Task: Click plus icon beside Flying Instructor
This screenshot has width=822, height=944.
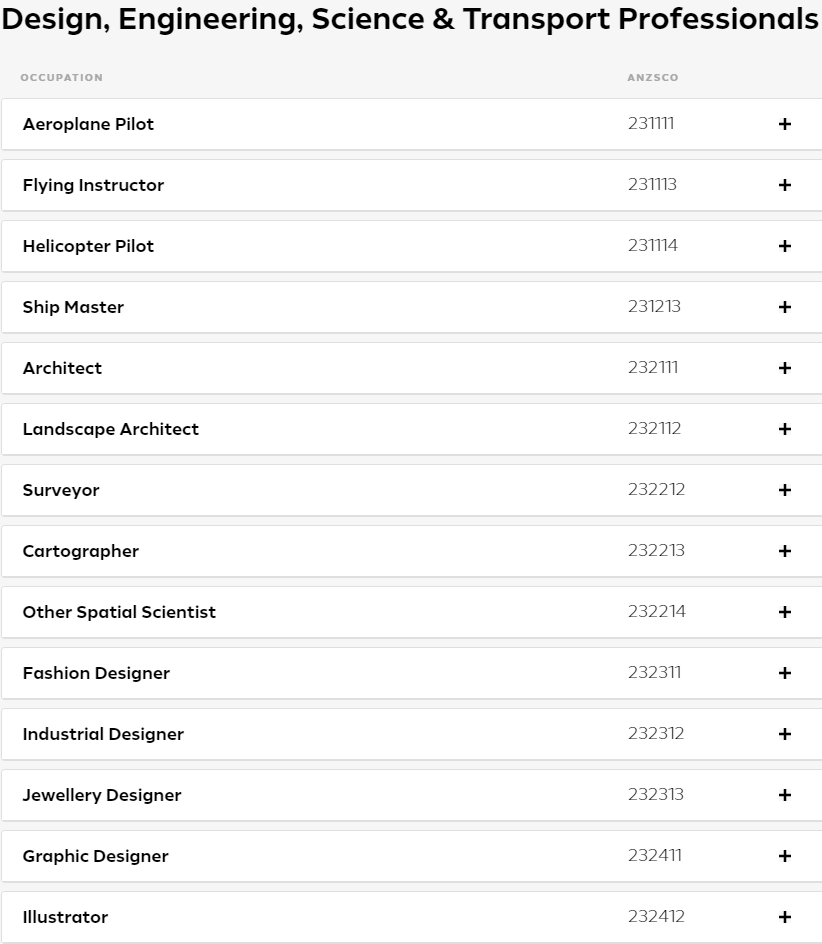Action: (785, 185)
